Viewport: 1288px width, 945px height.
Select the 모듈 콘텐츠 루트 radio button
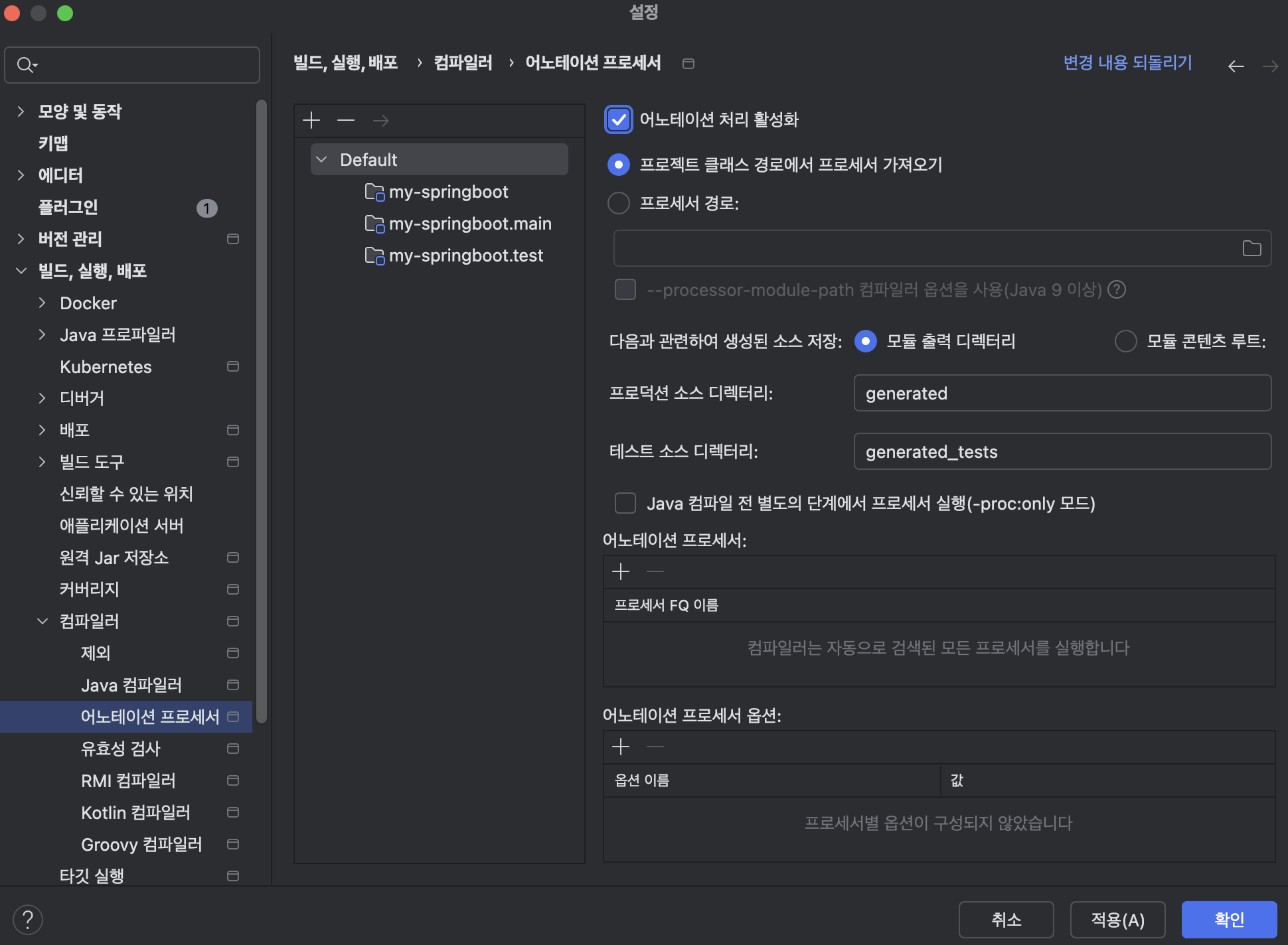click(x=1125, y=341)
